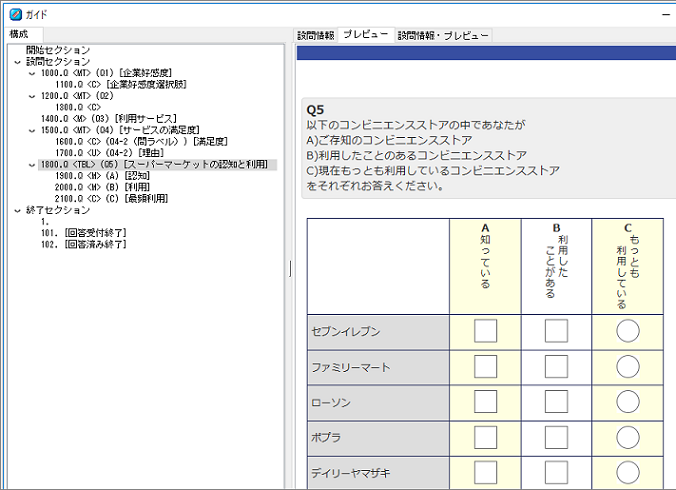Choose もっとも利用している for ローソン
The width and height of the screenshot is (676, 490).
pos(628,402)
